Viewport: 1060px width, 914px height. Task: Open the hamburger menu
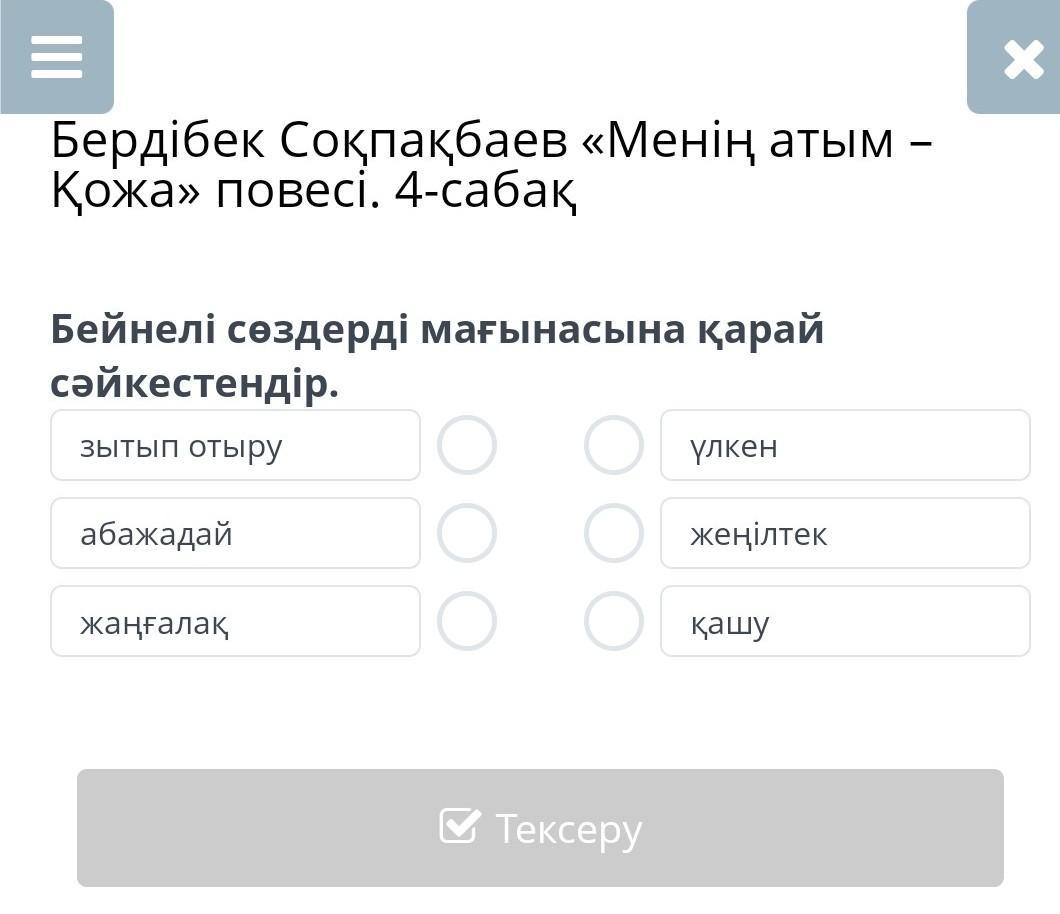click(x=57, y=57)
